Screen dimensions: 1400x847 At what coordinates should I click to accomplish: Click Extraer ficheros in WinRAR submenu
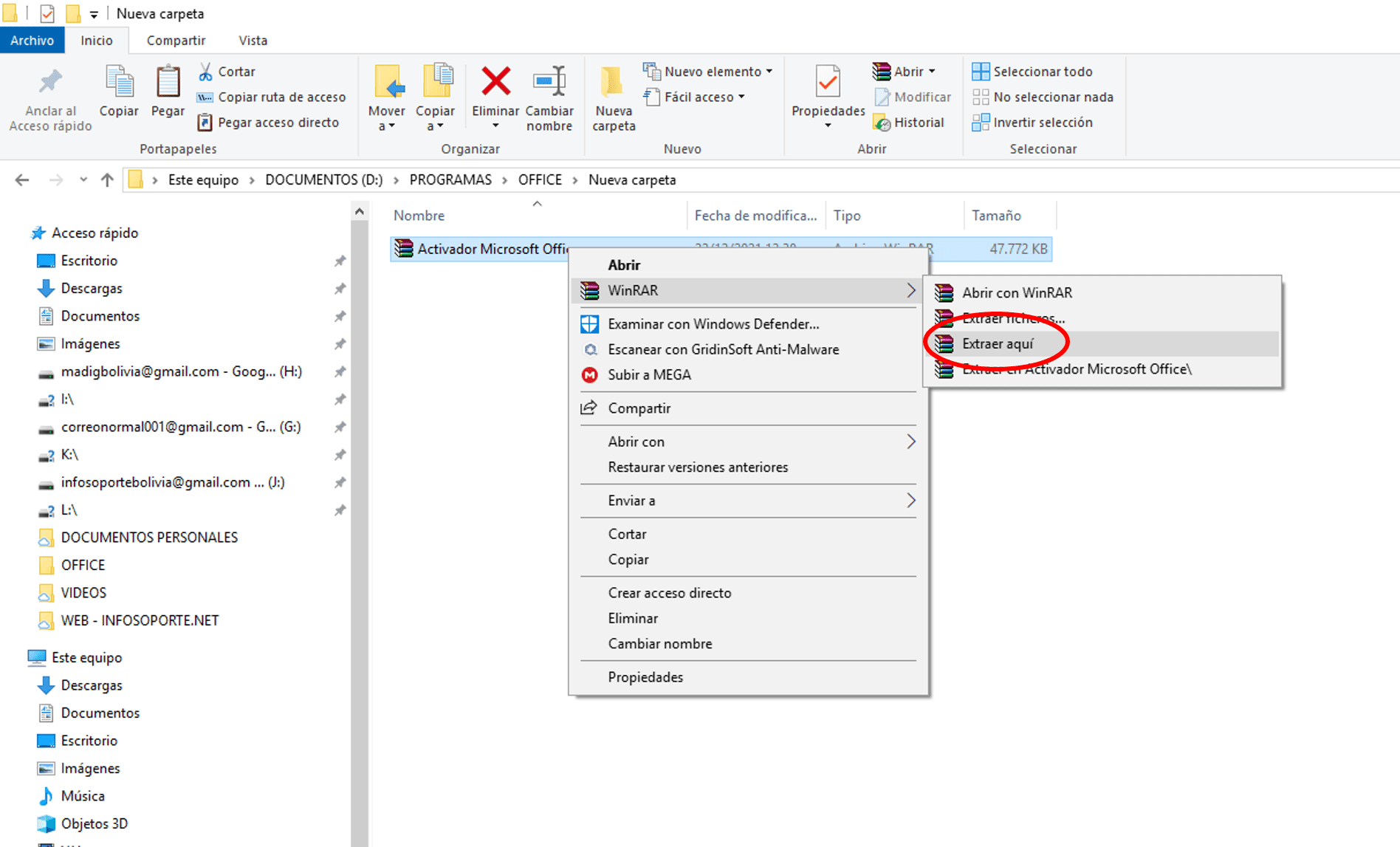[1102, 318]
